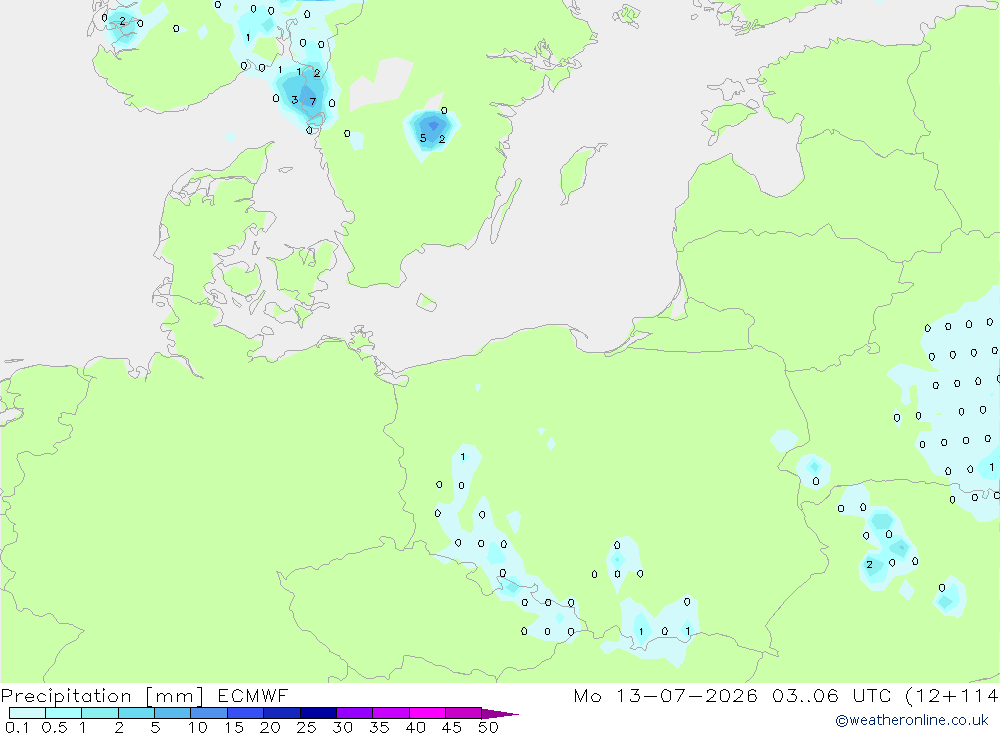Open the weatheronline.co.uk copyright link

tap(911, 720)
